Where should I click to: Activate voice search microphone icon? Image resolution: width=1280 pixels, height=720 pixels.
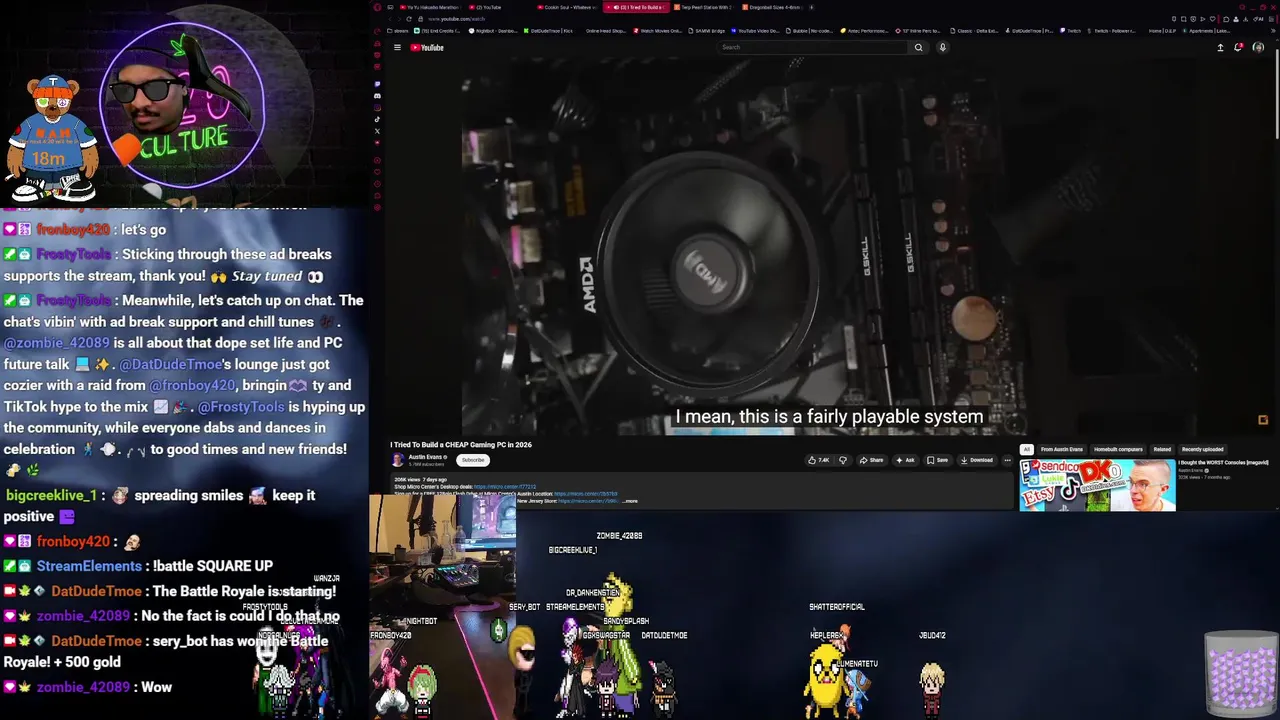pos(942,47)
